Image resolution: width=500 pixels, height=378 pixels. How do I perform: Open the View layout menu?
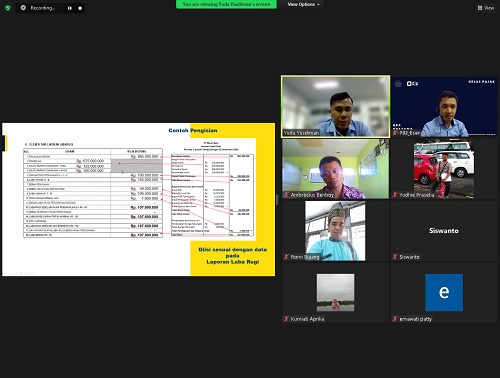486,8
